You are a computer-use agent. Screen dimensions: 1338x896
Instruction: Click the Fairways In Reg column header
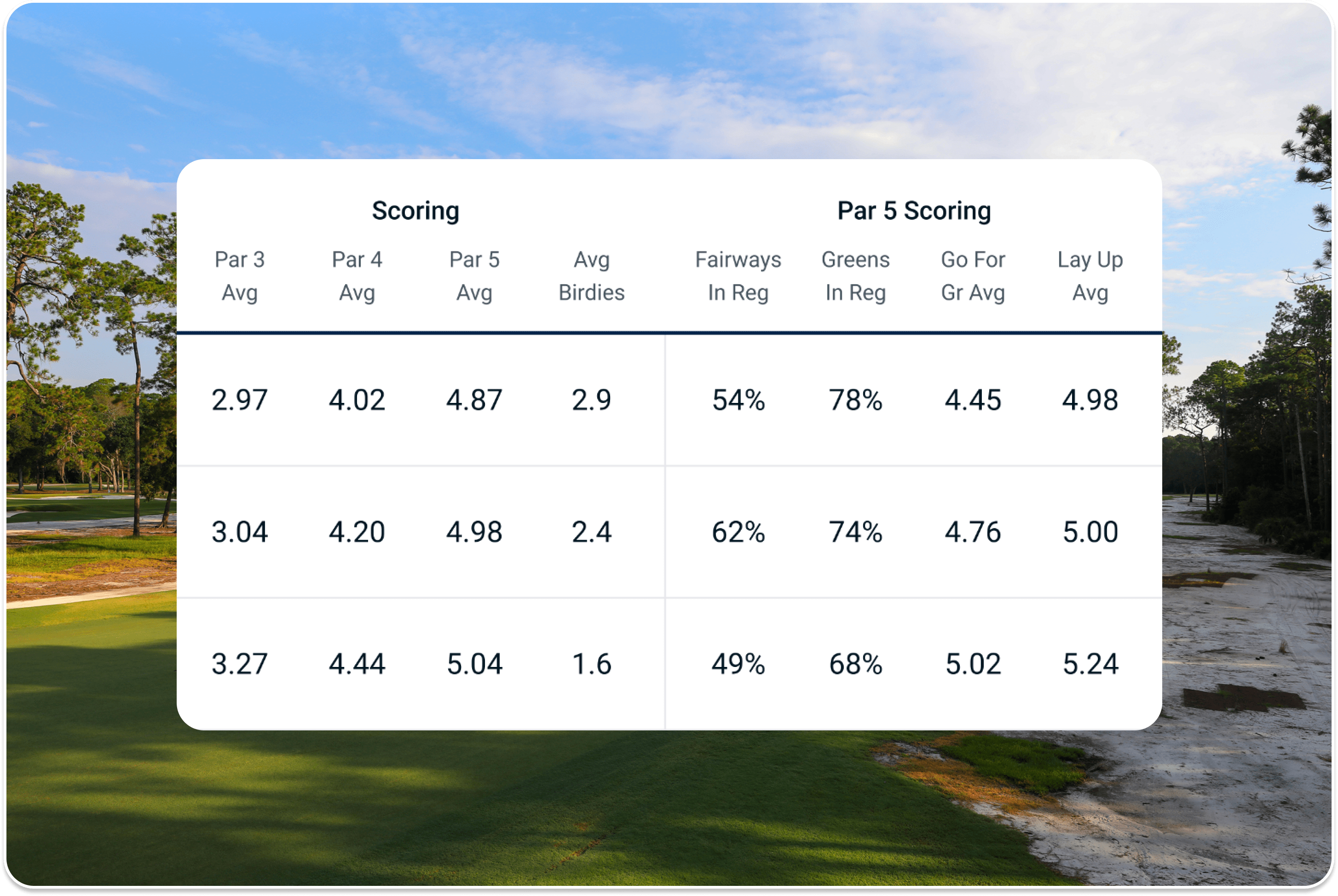coord(738,276)
